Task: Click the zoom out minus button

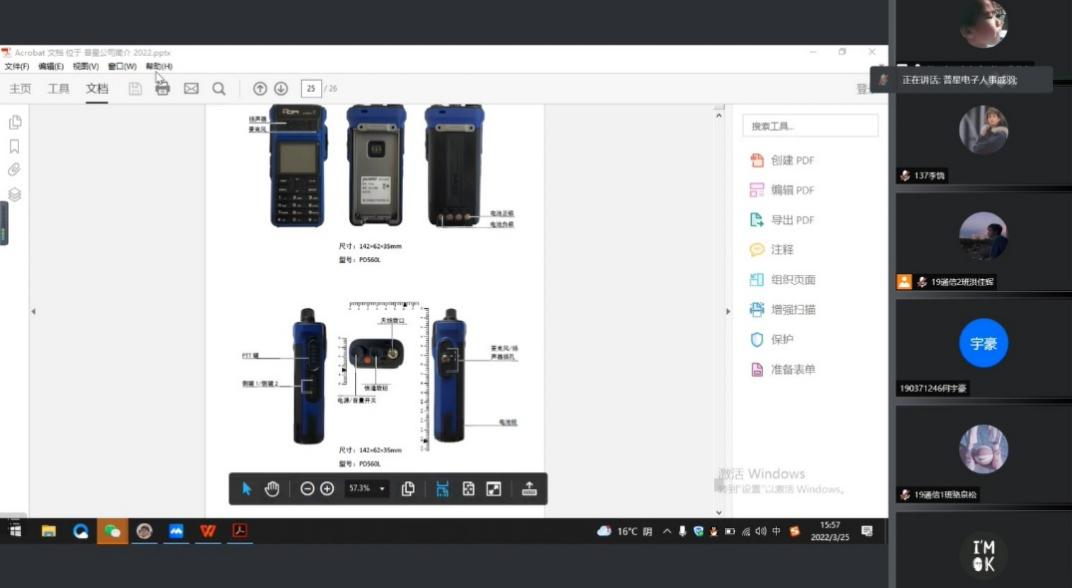Action: click(307, 489)
